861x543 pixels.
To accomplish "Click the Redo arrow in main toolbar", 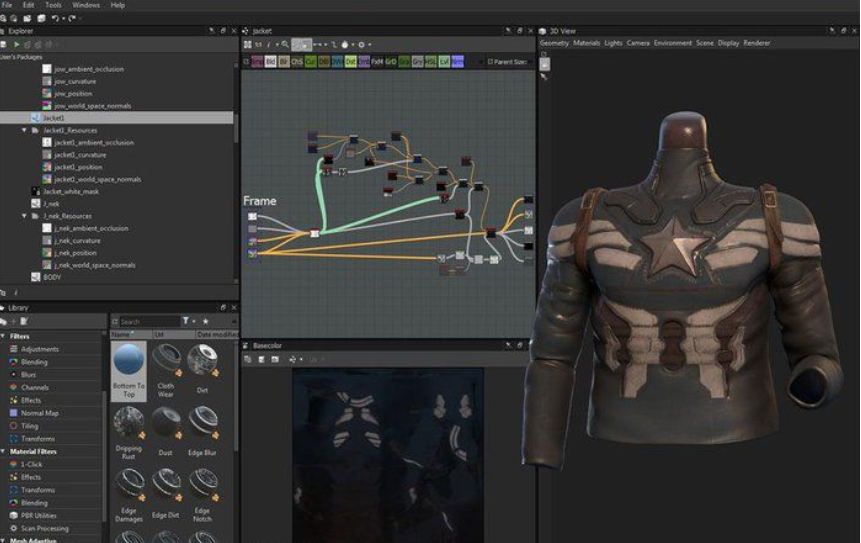I will 72,18.
